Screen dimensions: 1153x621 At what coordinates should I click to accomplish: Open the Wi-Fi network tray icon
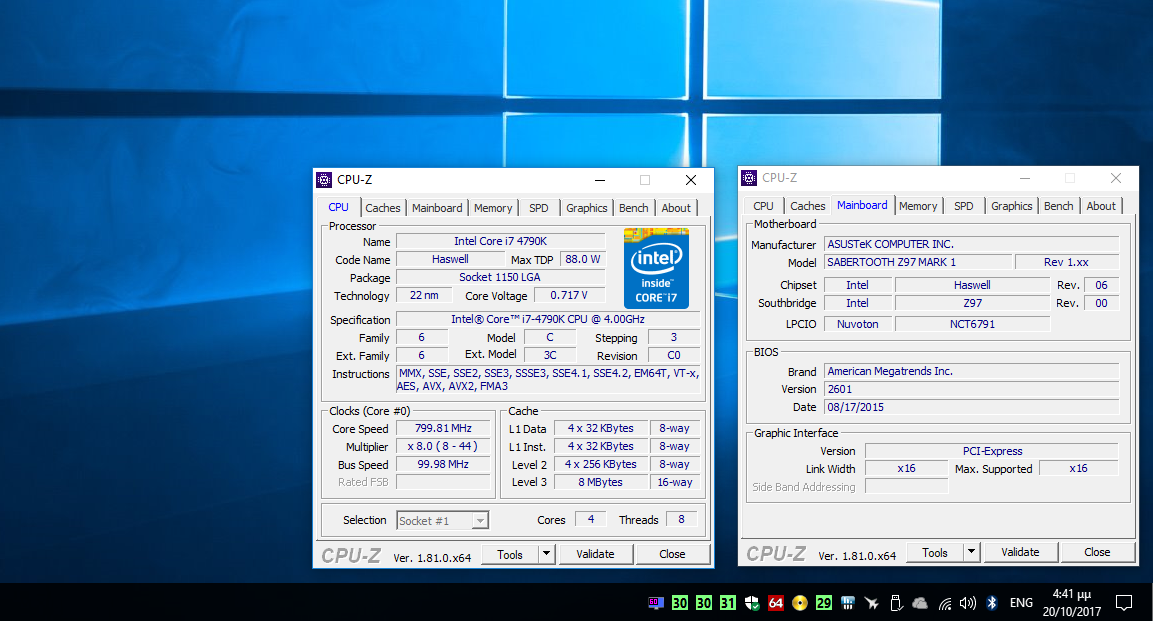pos(945,604)
